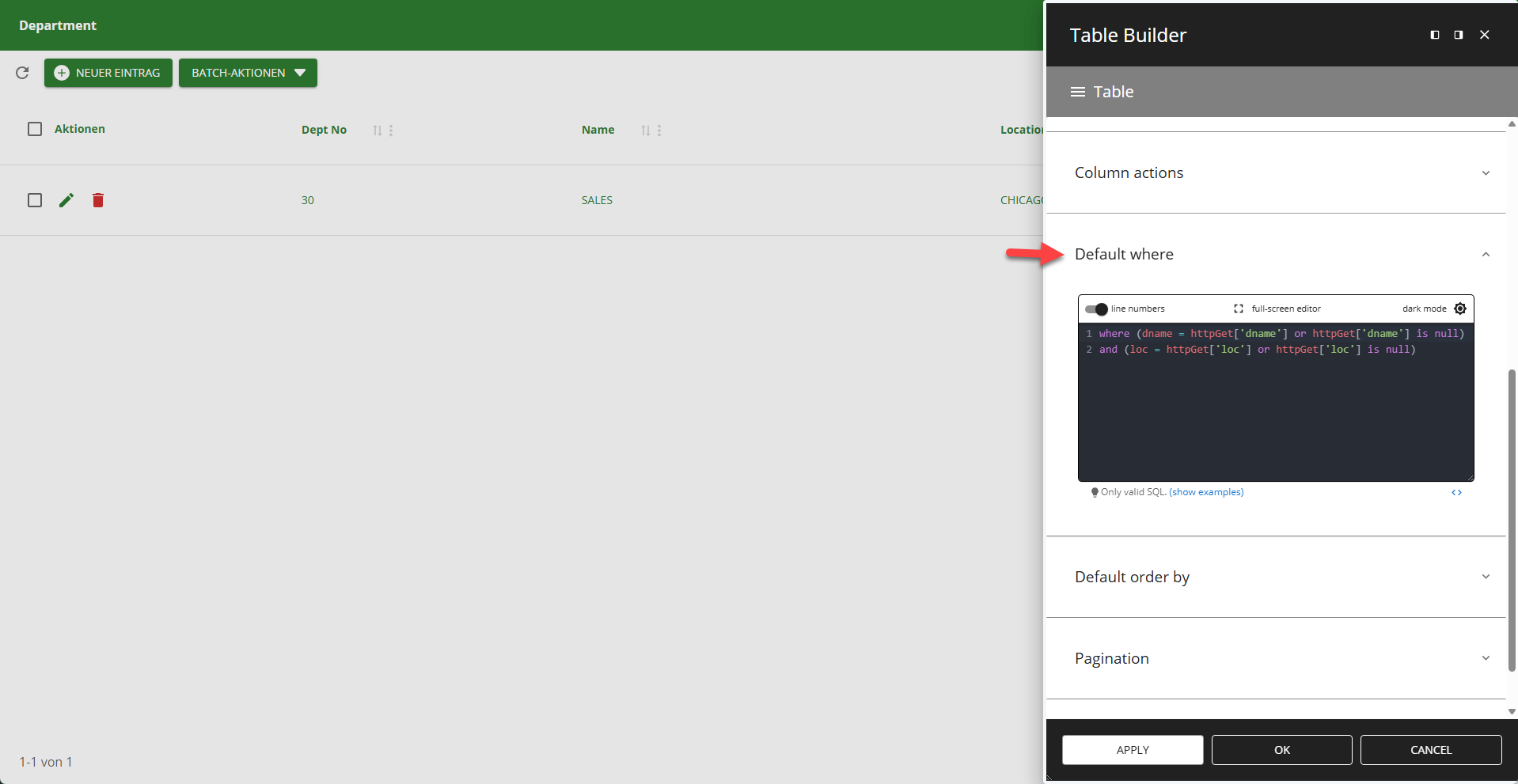Click the code snippet icon below the SQL editor
Image resolution: width=1518 pixels, height=784 pixels.
[1457, 492]
